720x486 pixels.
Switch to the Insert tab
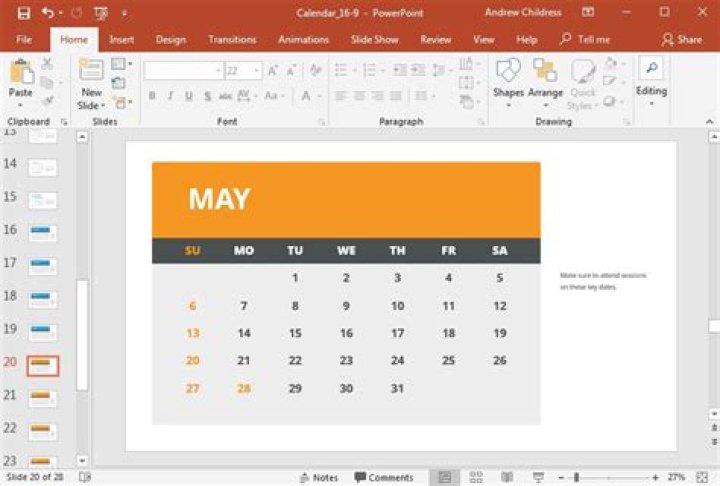pos(122,40)
